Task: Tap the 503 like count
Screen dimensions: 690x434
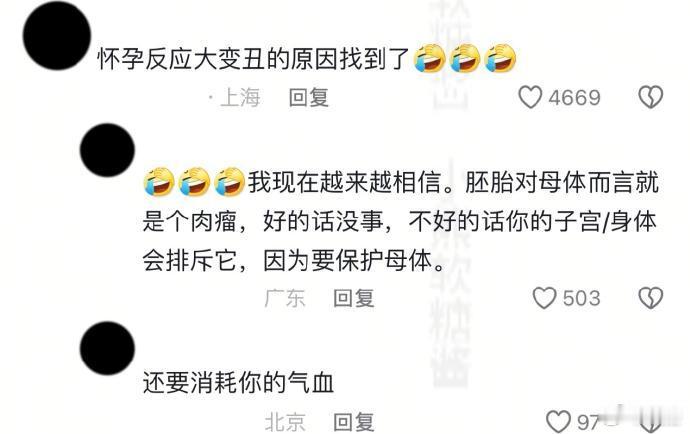Action: click(x=581, y=298)
